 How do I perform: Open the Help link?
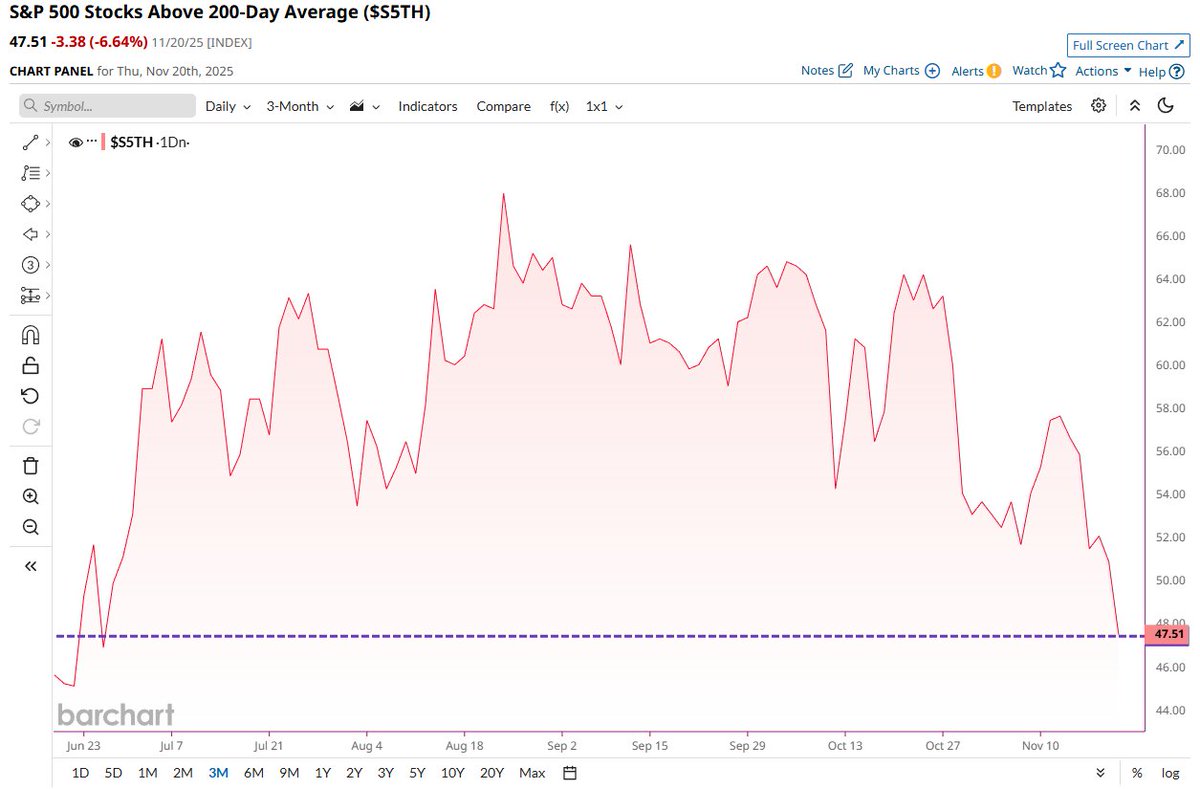pos(1162,71)
